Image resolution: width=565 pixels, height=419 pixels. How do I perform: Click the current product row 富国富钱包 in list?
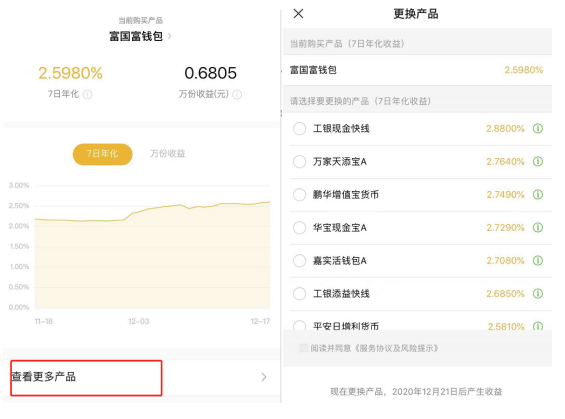pos(417,70)
